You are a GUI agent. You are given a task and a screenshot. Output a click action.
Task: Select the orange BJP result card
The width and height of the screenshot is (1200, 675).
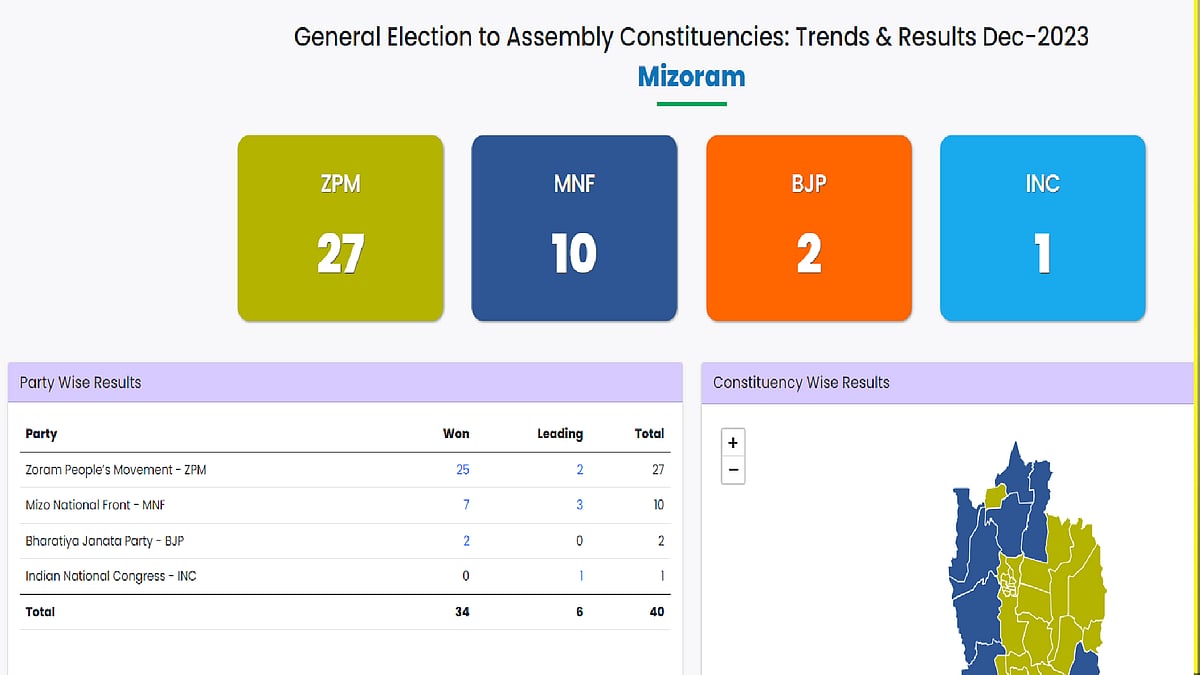click(809, 228)
